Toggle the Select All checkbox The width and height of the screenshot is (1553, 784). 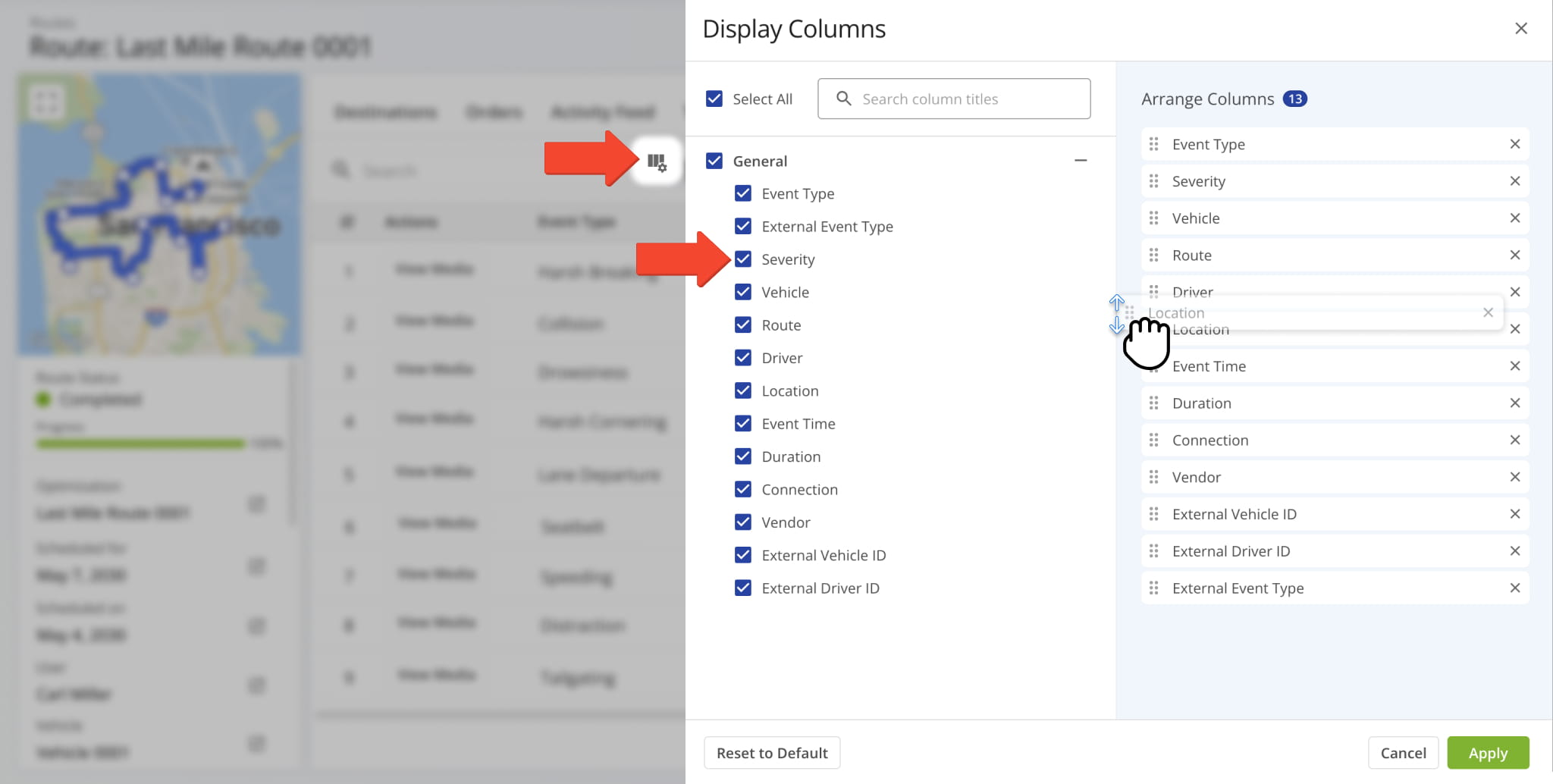tap(714, 99)
